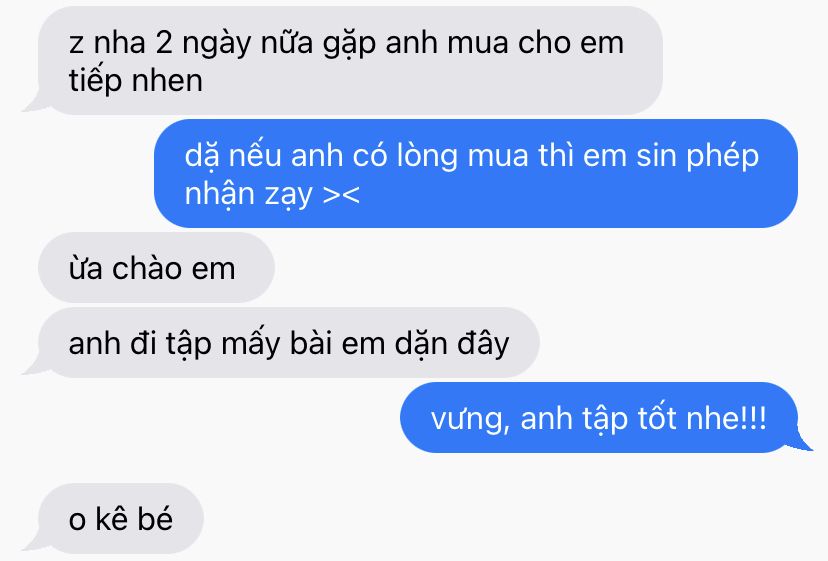Select the word "phép" in blue message
This screenshot has width=828, height=561.
click(x=723, y=156)
